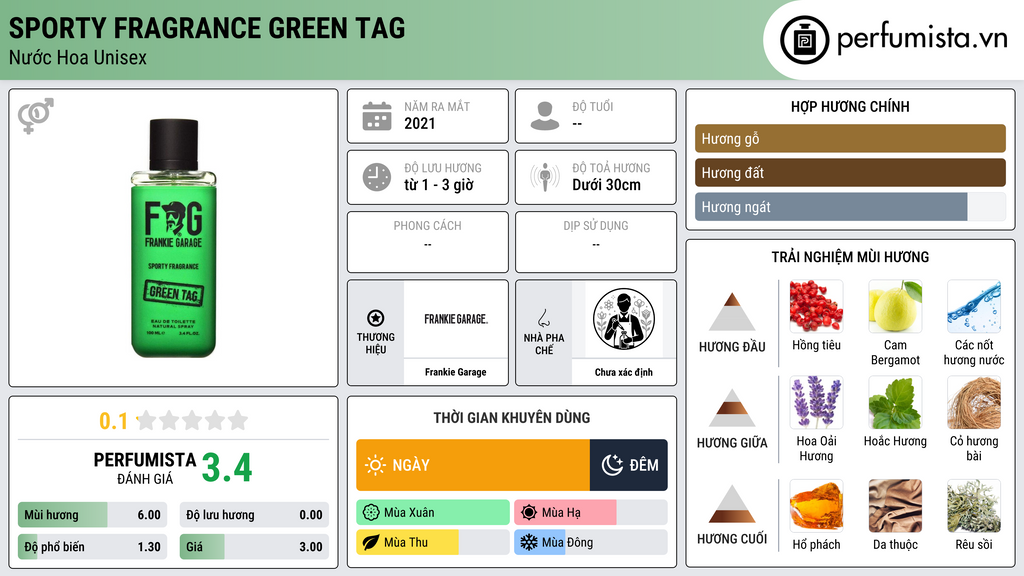
Task: Click the leaf icon for Mùa Thu
Action: [x=371, y=542]
